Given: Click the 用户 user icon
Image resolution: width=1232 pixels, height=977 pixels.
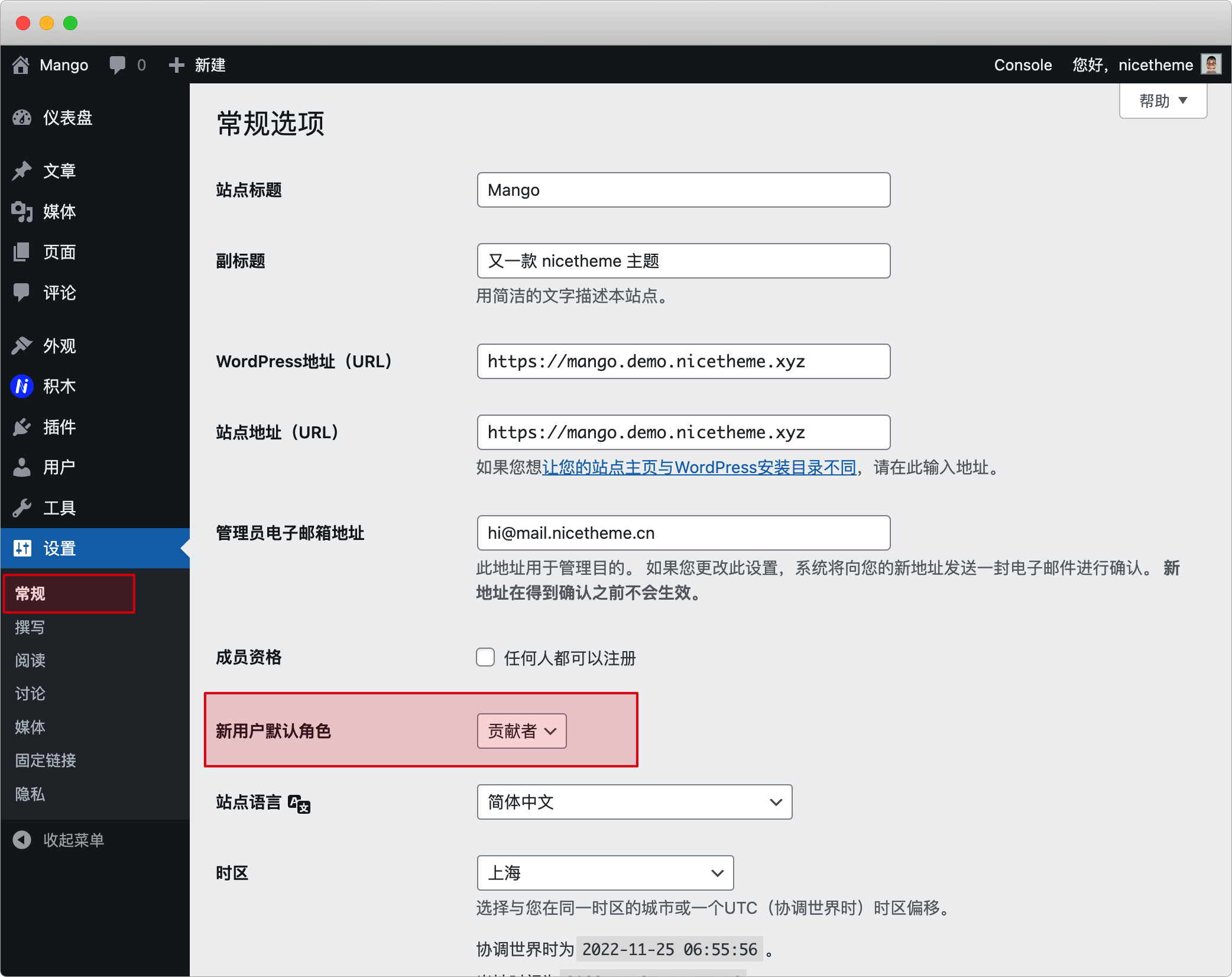Looking at the screenshot, I should [22, 467].
